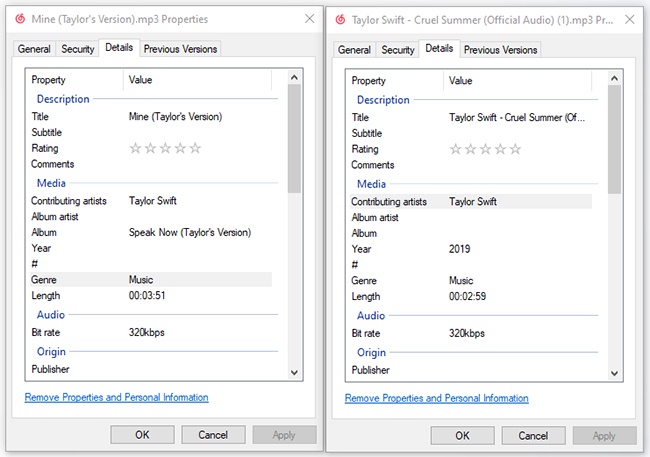Image resolution: width=650 pixels, height=457 pixels.
Task: Open Previous Versions tab in Mine properties
Action: click(180, 49)
